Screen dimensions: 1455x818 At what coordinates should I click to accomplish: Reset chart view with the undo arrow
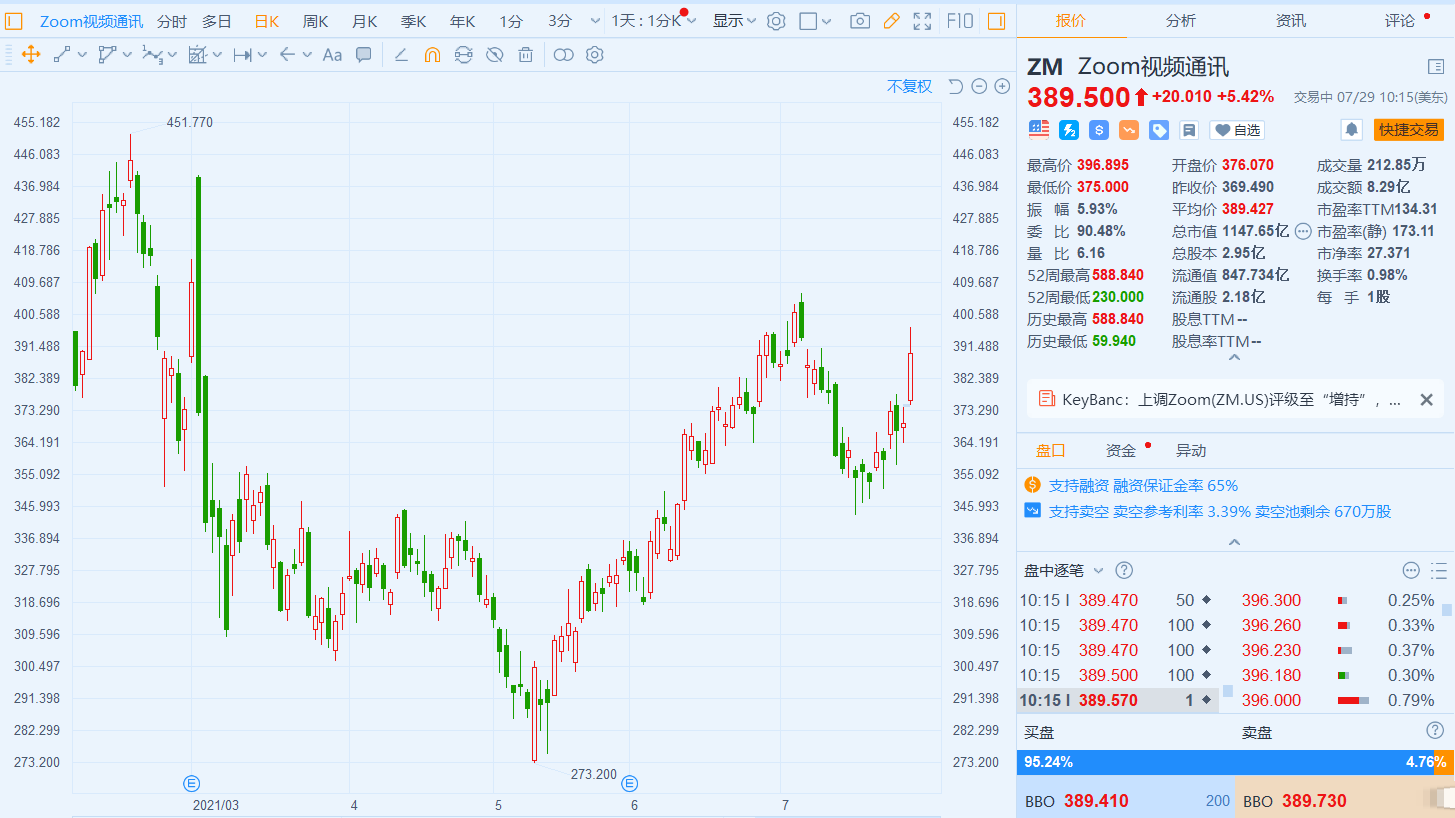(955, 87)
